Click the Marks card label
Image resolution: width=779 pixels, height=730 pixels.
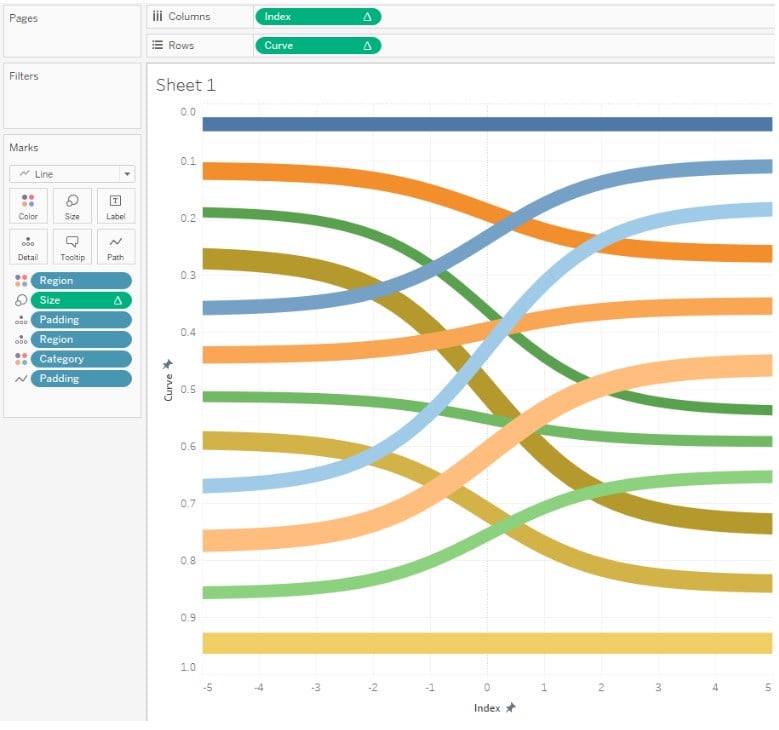pos(23,148)
